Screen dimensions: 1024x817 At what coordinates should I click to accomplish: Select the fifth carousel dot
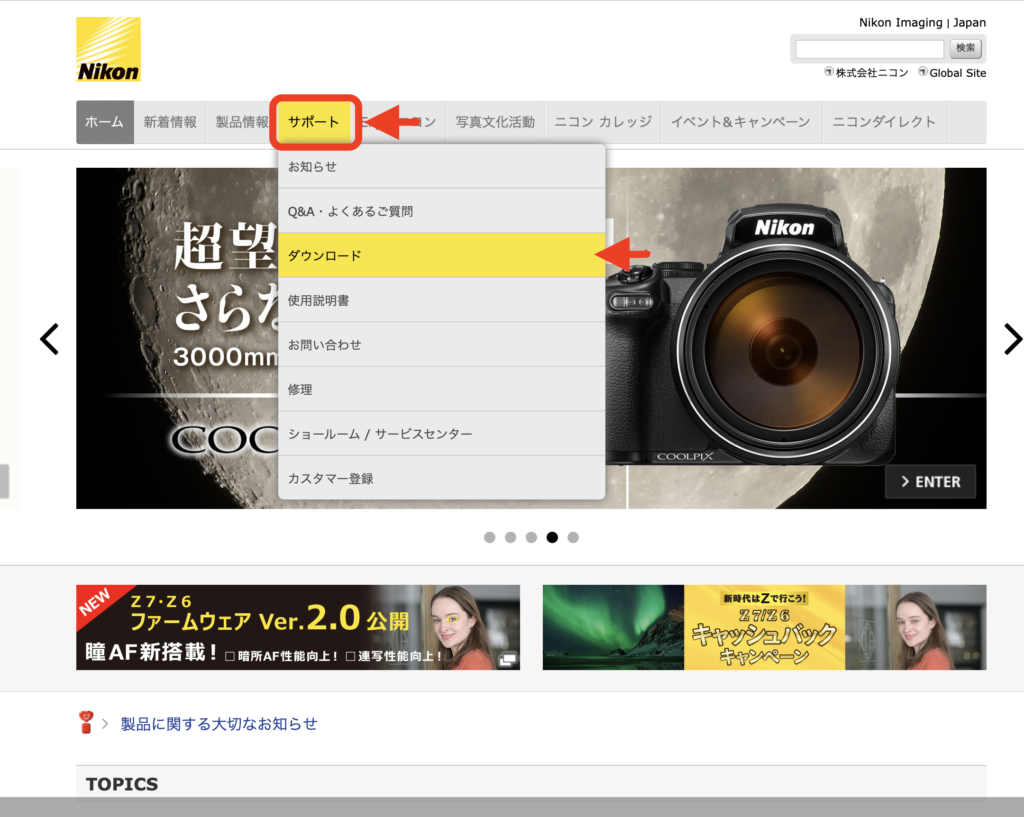573,537
